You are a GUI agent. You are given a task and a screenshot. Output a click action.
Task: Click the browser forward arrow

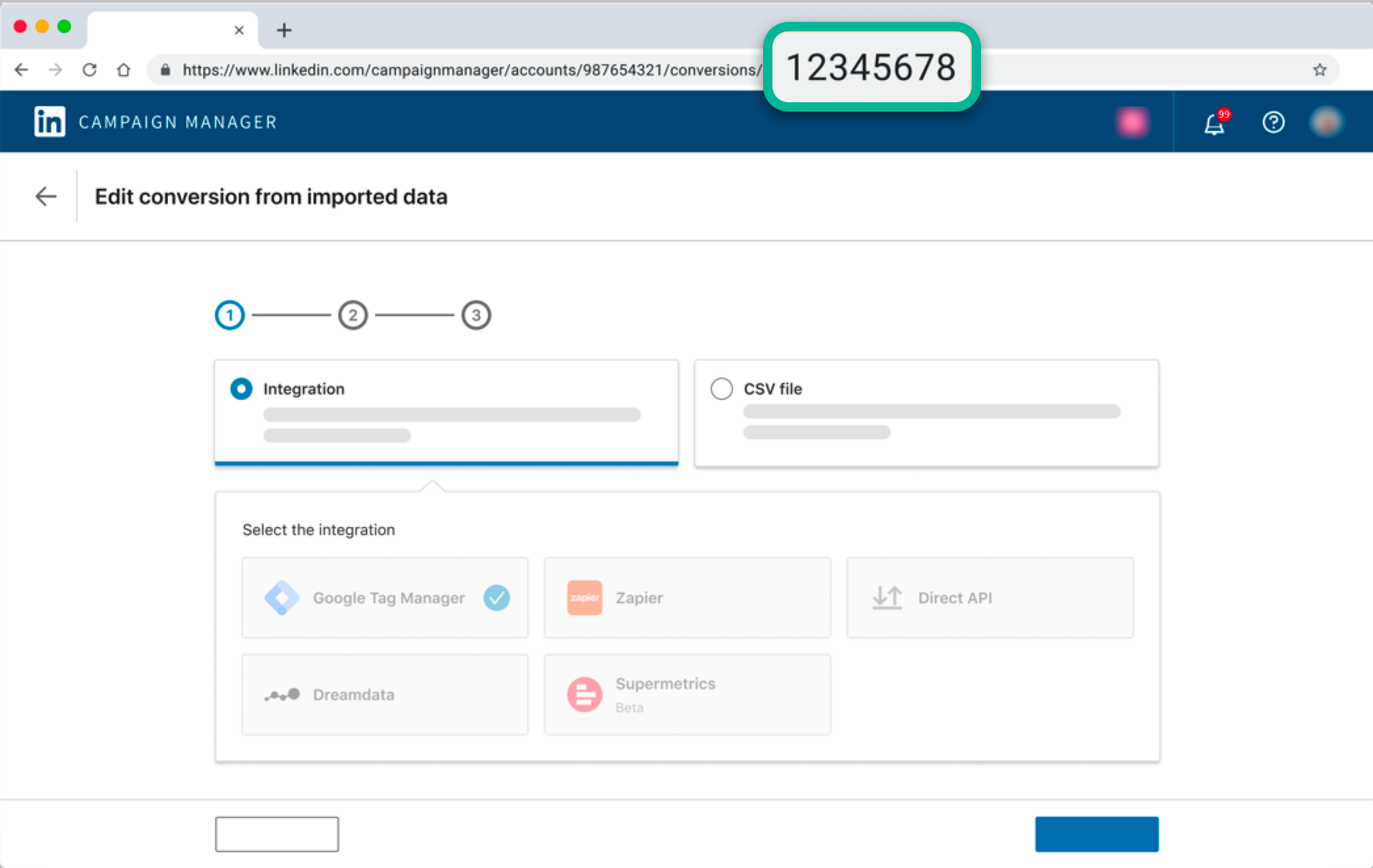click(x=55, y=69)
